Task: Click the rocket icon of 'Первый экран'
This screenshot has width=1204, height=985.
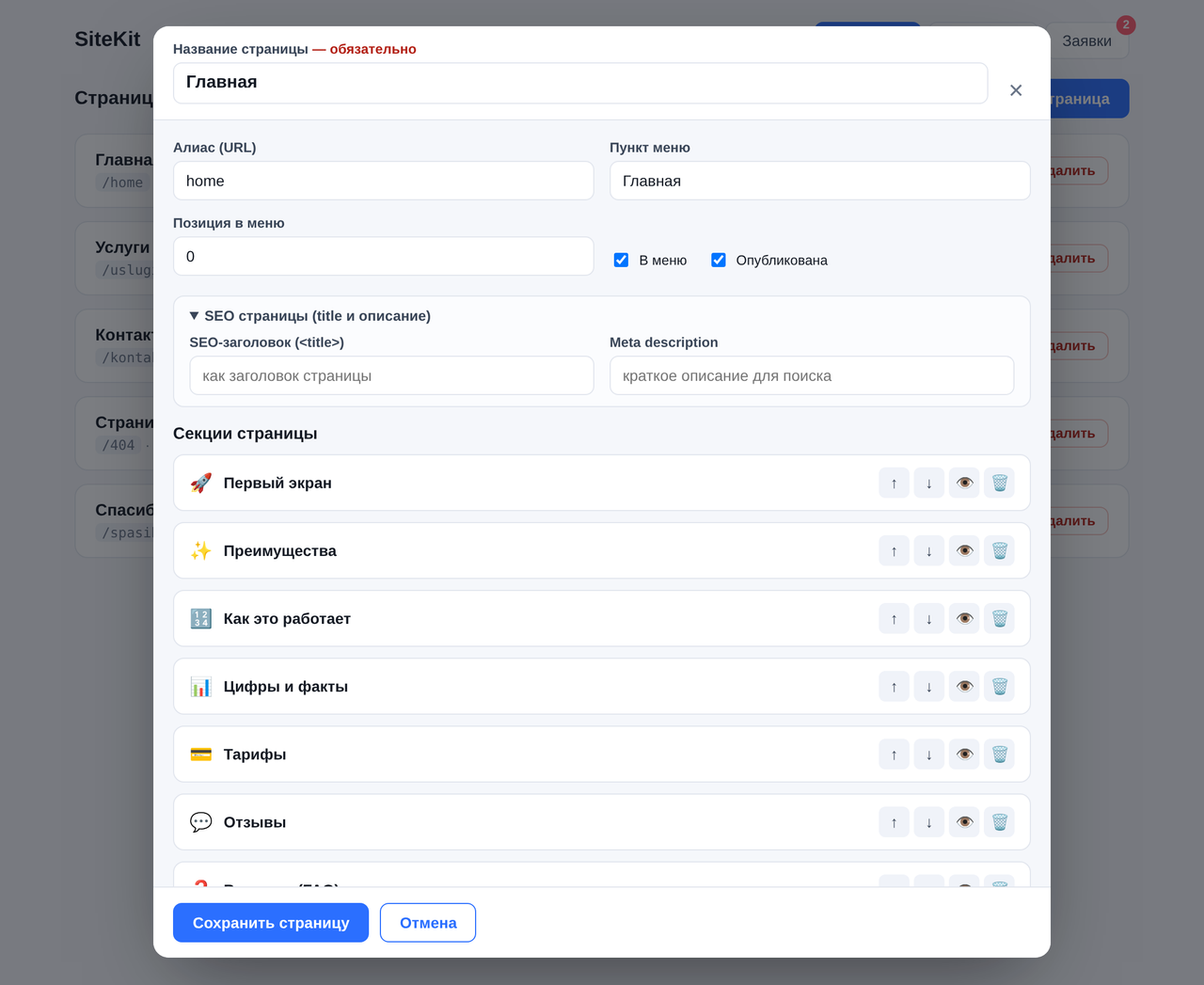Action: [200, 483]
